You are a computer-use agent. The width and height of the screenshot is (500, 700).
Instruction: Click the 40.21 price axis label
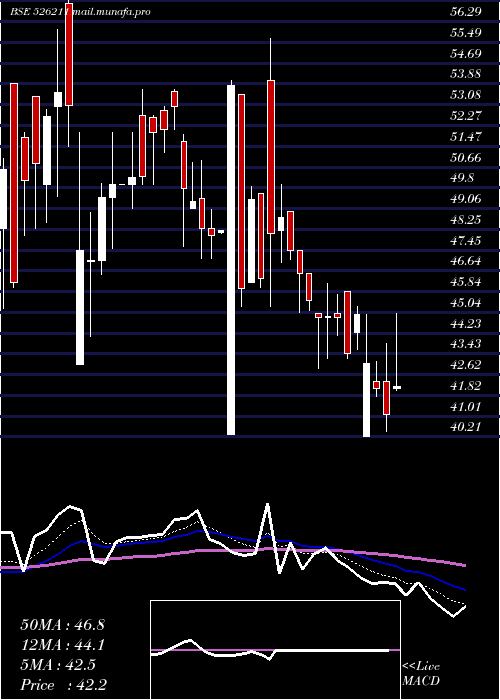[466, 427]
